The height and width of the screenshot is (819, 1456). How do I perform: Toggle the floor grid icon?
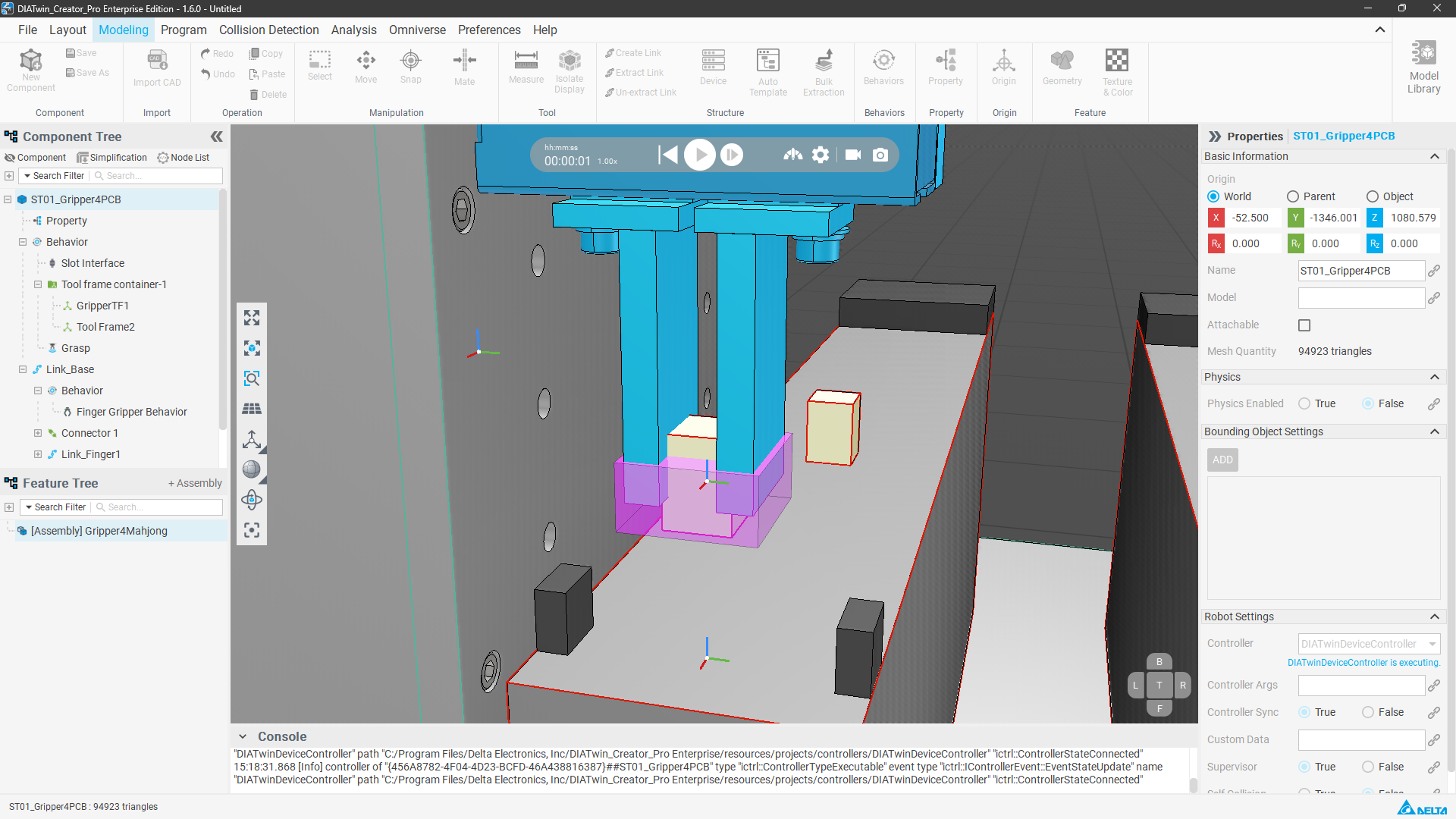252,409
